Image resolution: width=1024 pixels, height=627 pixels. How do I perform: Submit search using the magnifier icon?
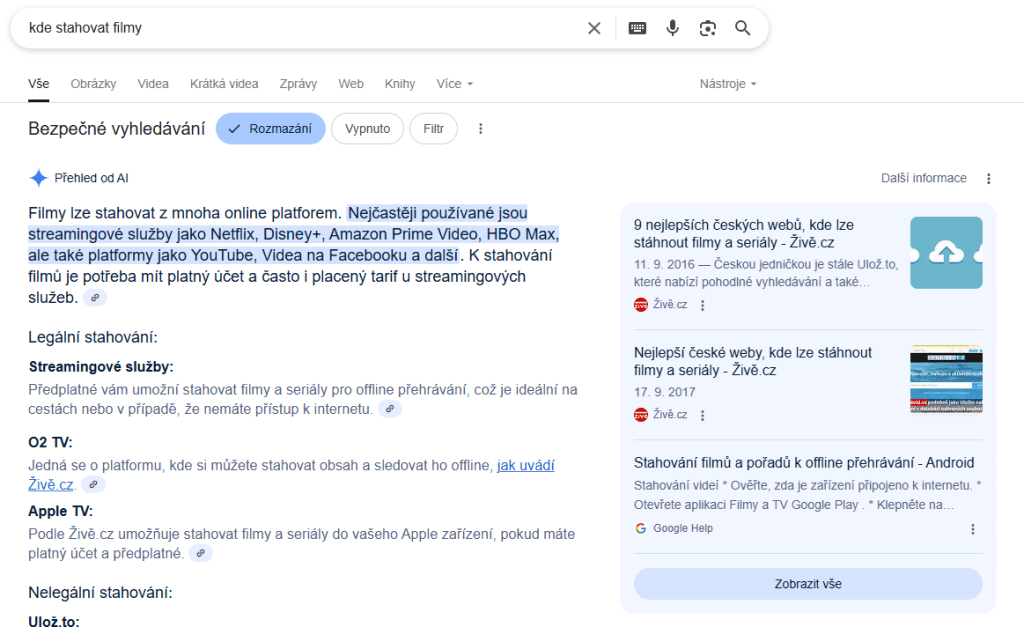point(743,28)
